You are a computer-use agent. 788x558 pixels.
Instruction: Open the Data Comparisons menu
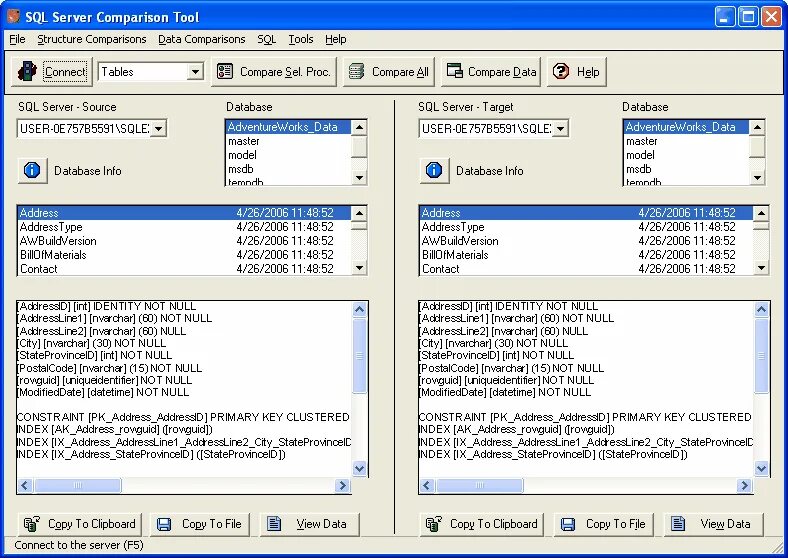tap(202, 39)
